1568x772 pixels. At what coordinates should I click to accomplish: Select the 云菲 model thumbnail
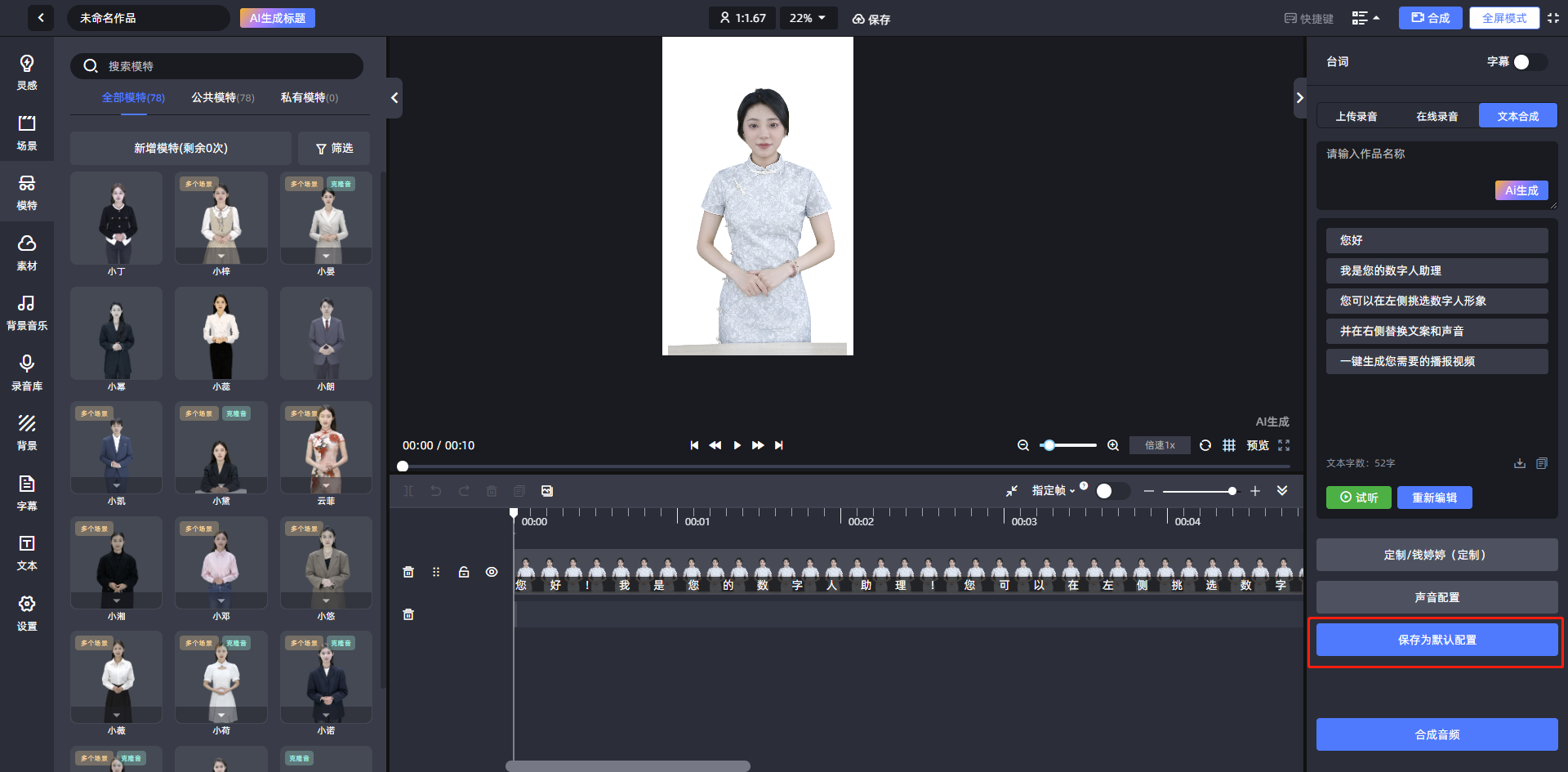coord(326,448)
